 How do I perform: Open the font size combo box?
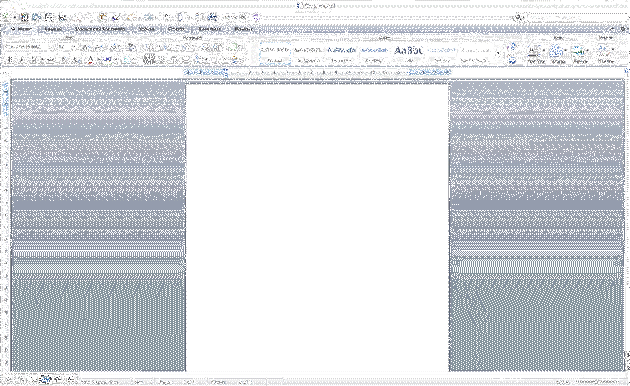pos(64,47)
